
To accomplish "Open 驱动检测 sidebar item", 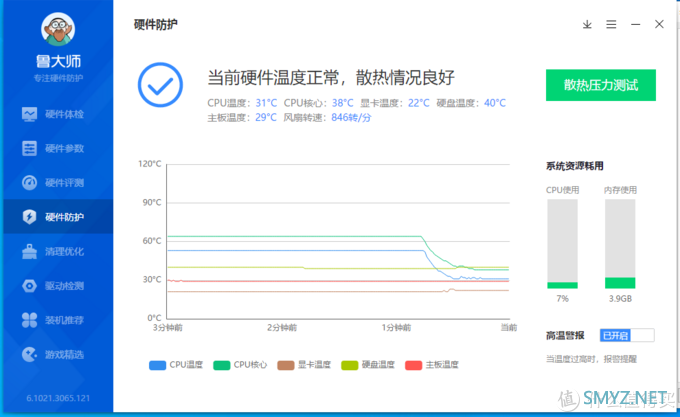I will tap(58, 286).
